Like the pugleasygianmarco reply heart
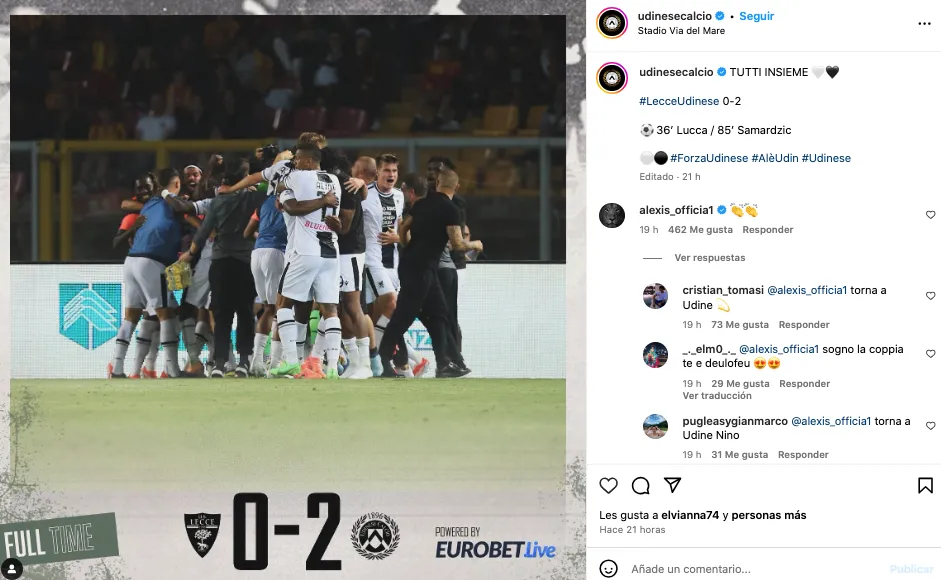This screenshot has width=941, height=580. (x=930, y=426)
